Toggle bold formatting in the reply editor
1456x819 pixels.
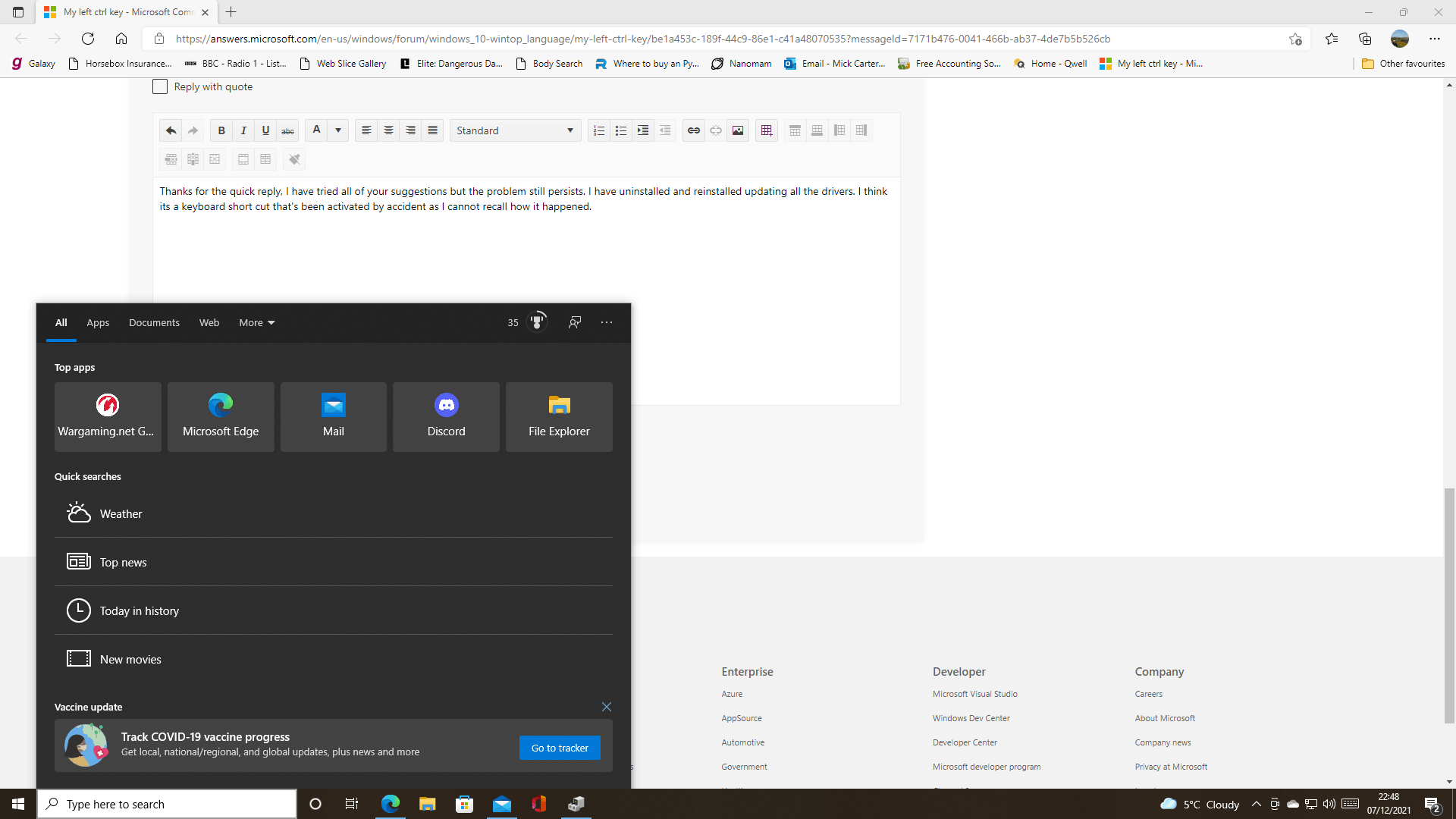[x=221, y=130]
